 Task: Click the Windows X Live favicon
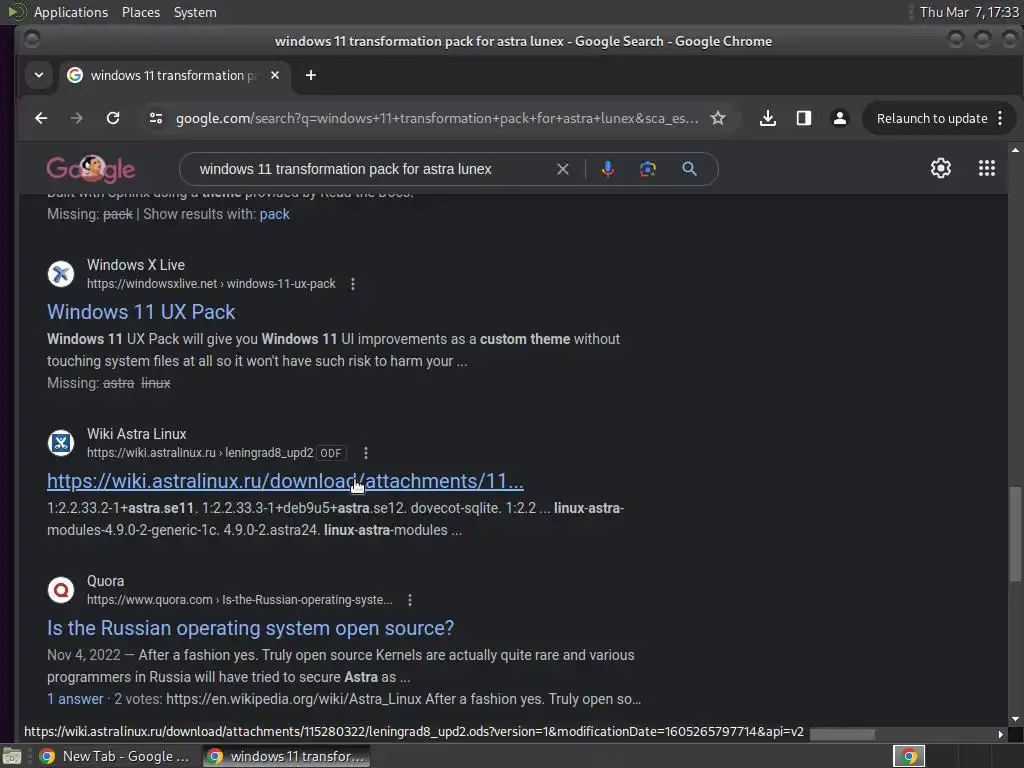click(x=61, y=274)
